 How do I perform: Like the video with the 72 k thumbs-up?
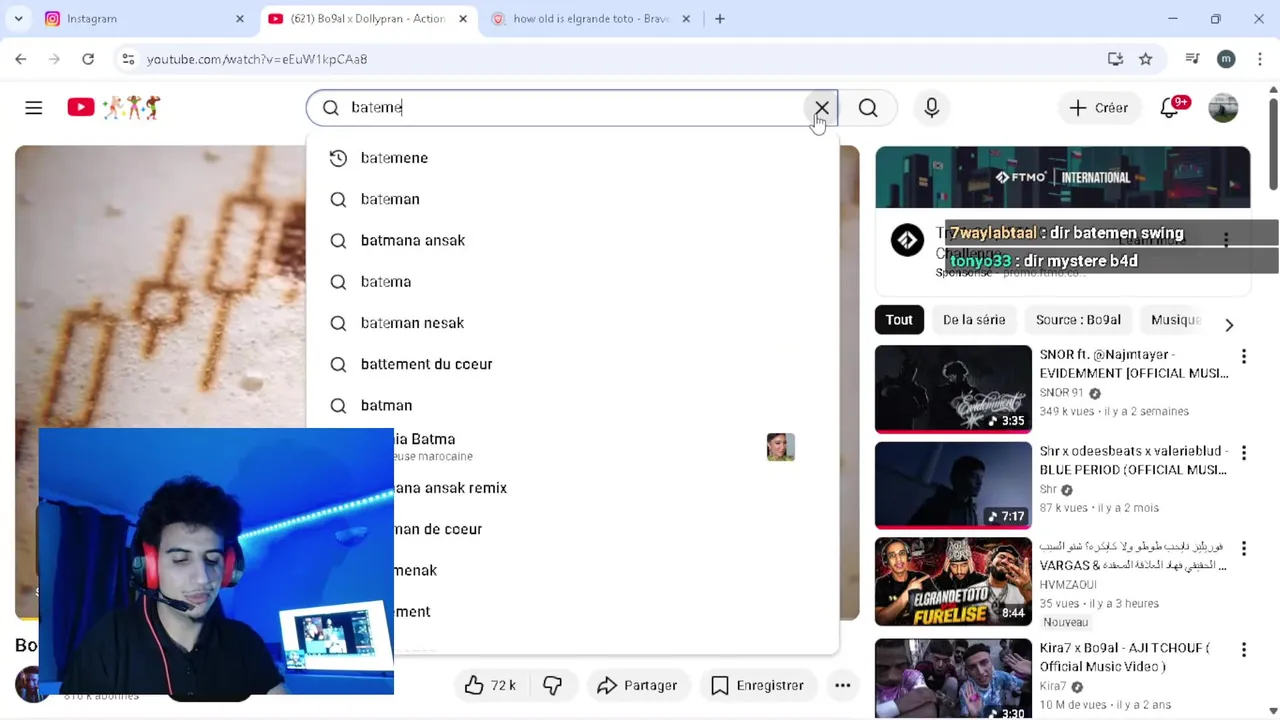click(x=490, y=685)
